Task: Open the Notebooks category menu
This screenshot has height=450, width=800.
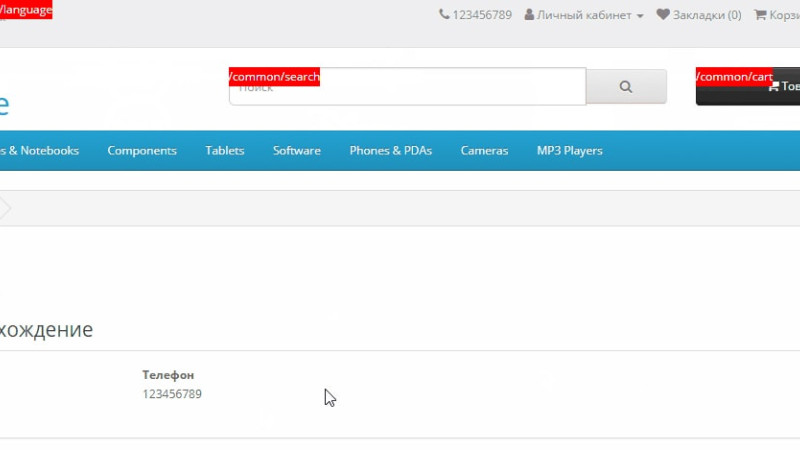Action: pos(39,151)
